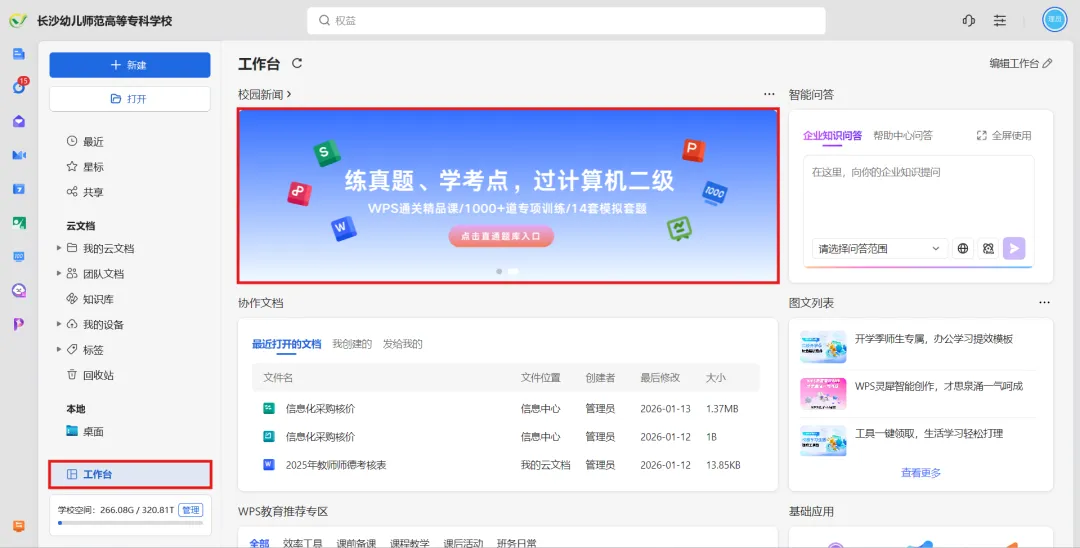
Task: Open the purple P icon in left rail
Action: tap(19, 324)
